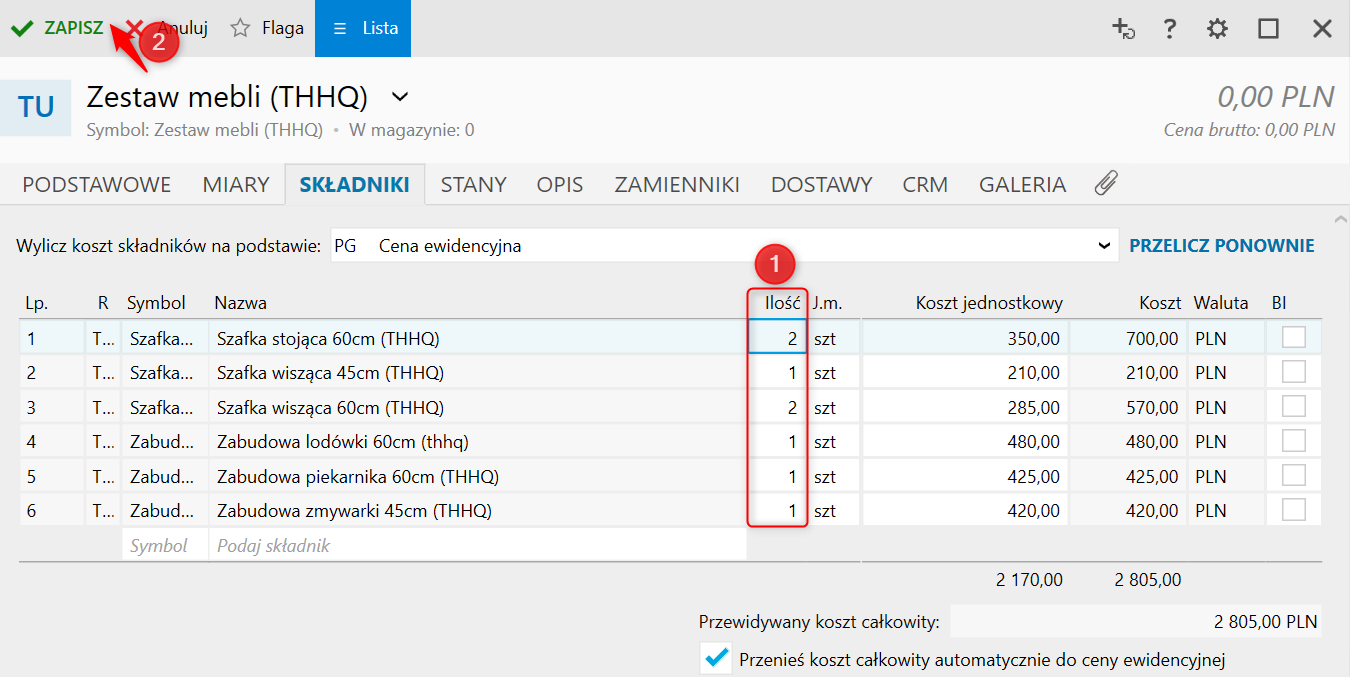Save the record with ZAPISZ button

(x=57, y=28)
